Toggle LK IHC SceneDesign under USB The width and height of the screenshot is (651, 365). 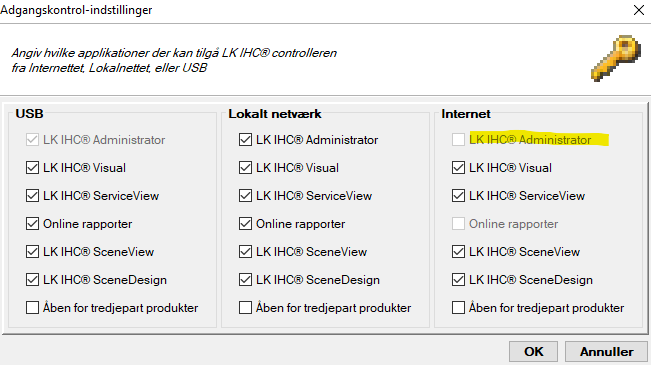(32, 280)
